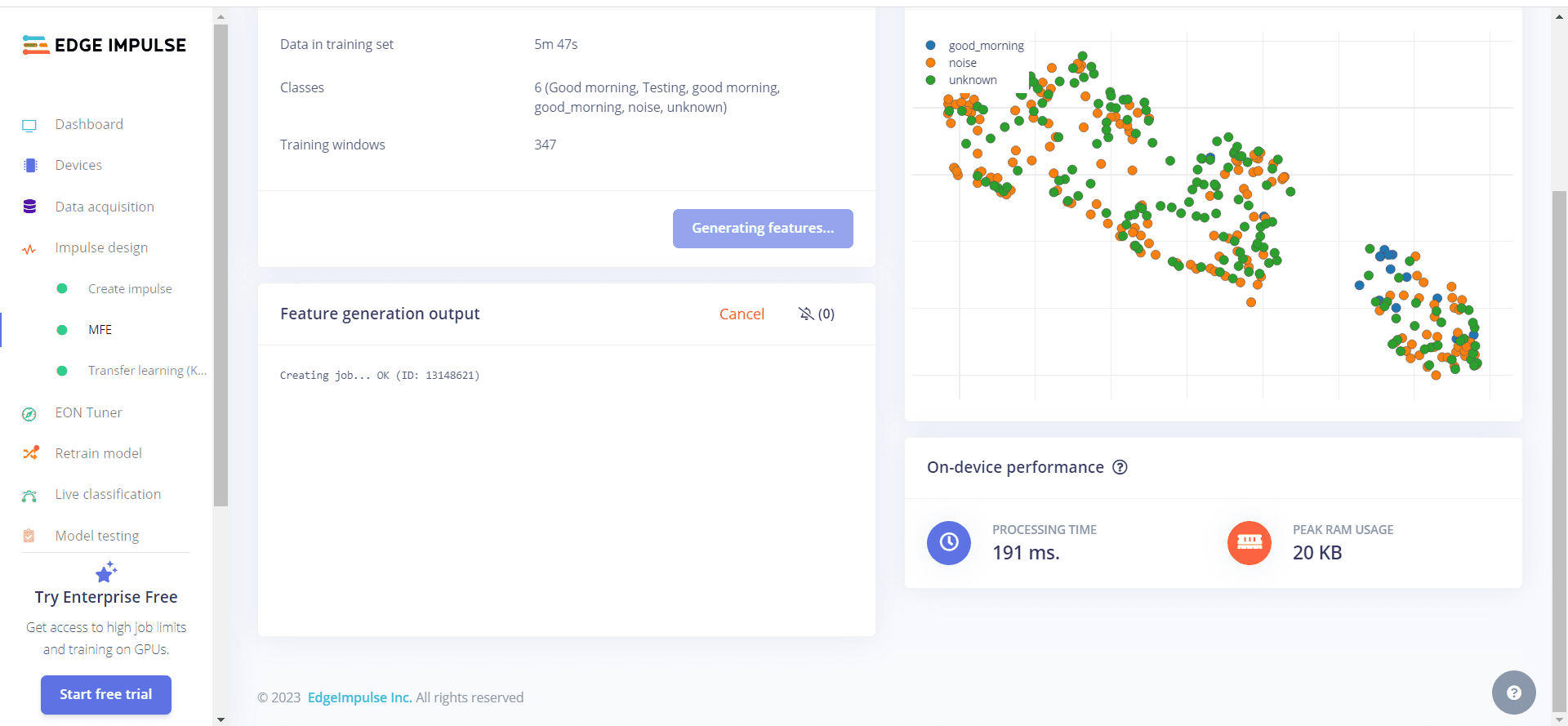
Task: Click the Model testing clipboard icon
Action: pos(29,536)
